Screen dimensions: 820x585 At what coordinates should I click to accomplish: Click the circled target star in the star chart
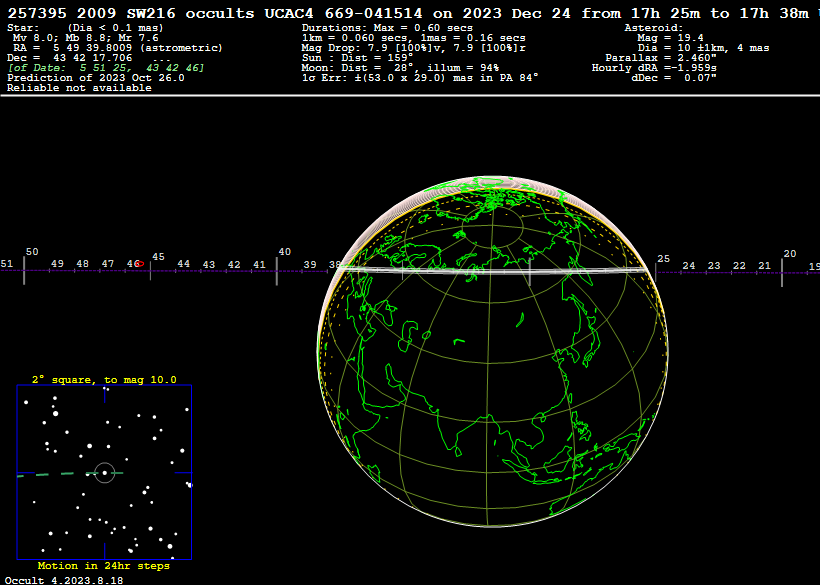tap(105, 473)
